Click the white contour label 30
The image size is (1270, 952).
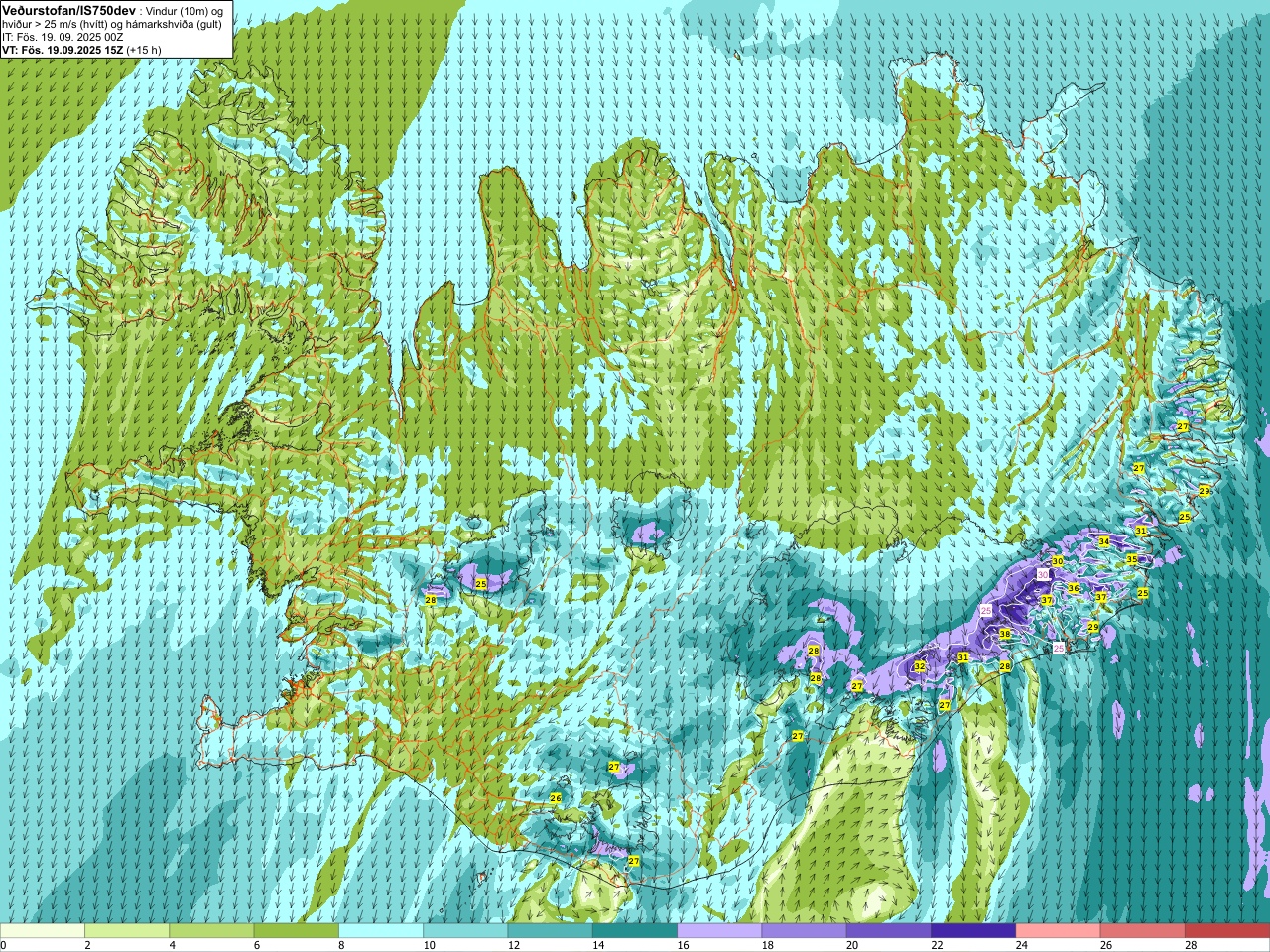pos(1042,574)
